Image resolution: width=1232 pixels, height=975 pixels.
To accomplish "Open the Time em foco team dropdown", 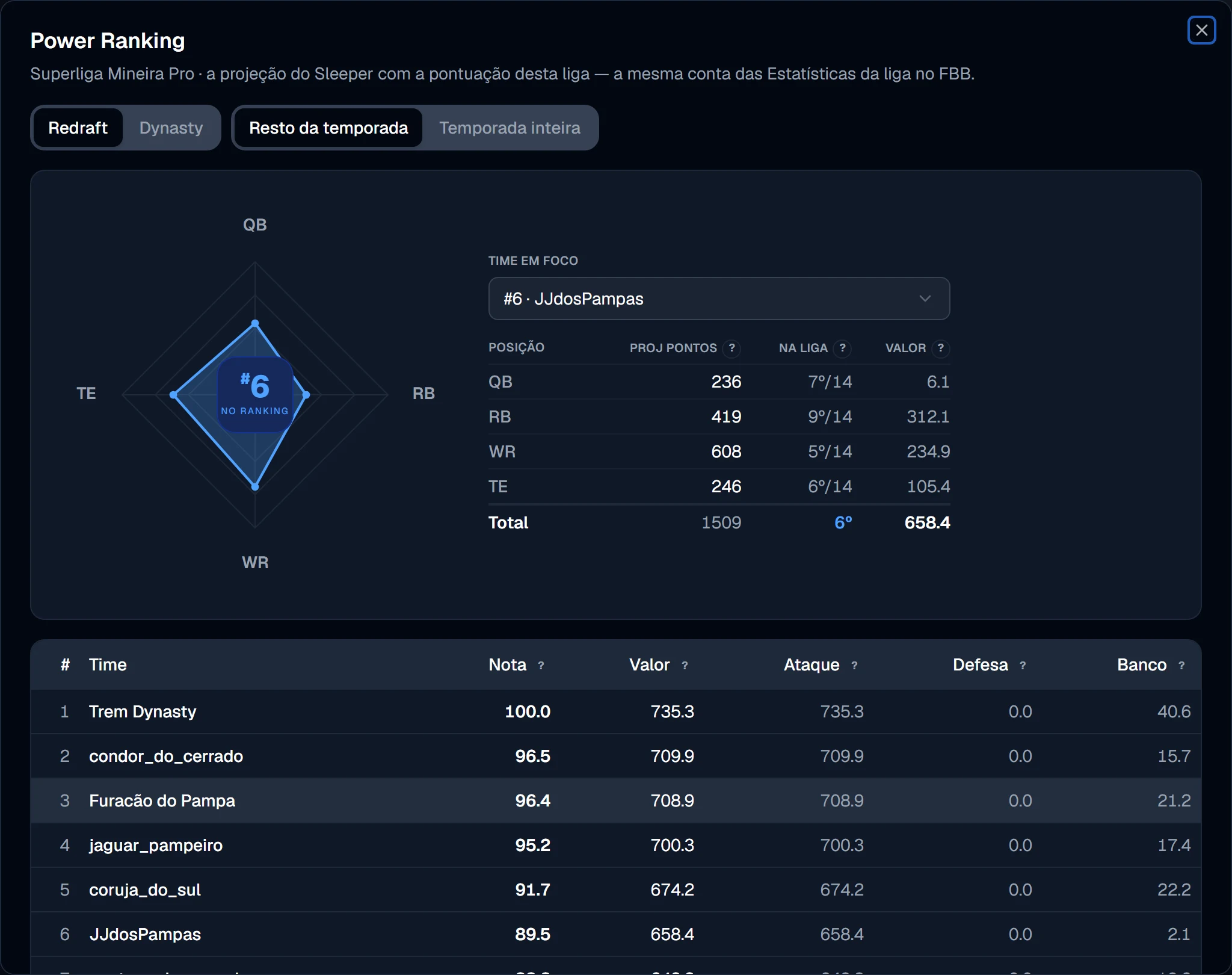I will click(x=719, y=299).
